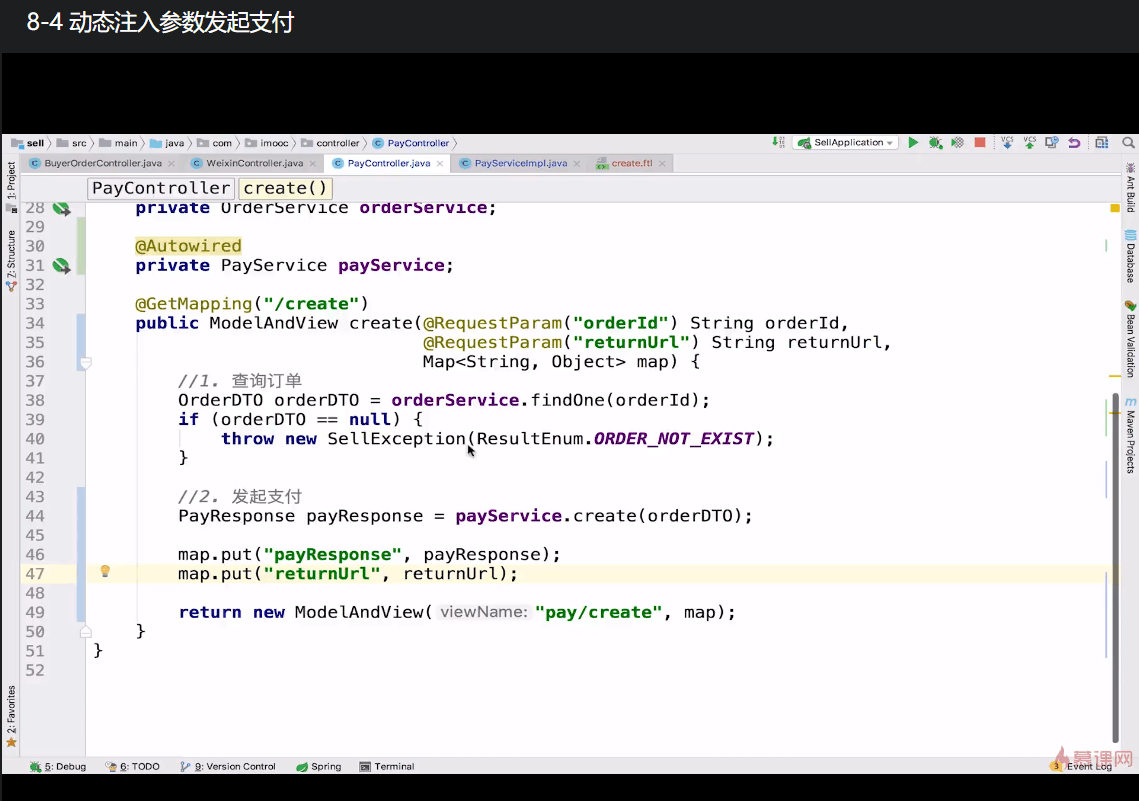Open the Structure tool window
Viewport: 1139px width, 801px height.
(x=11, y=260)
